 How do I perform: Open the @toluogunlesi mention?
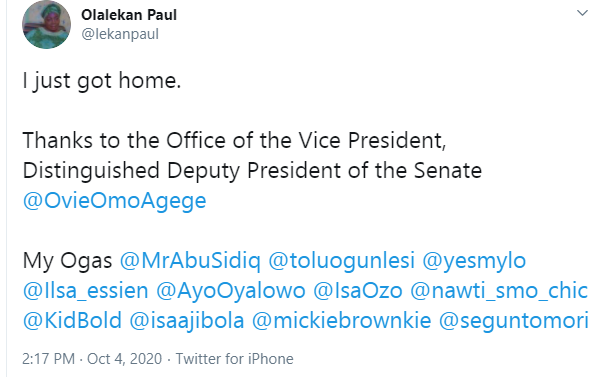(341, 261)
